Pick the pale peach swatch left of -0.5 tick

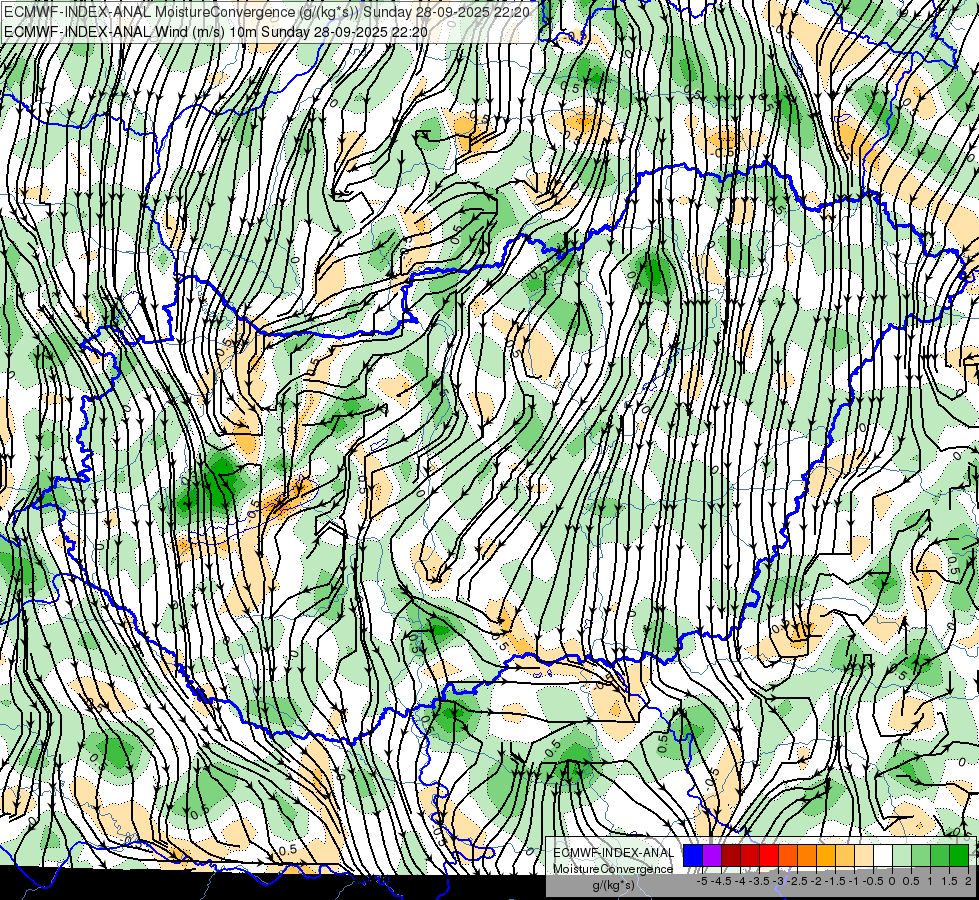click(864, 856)
